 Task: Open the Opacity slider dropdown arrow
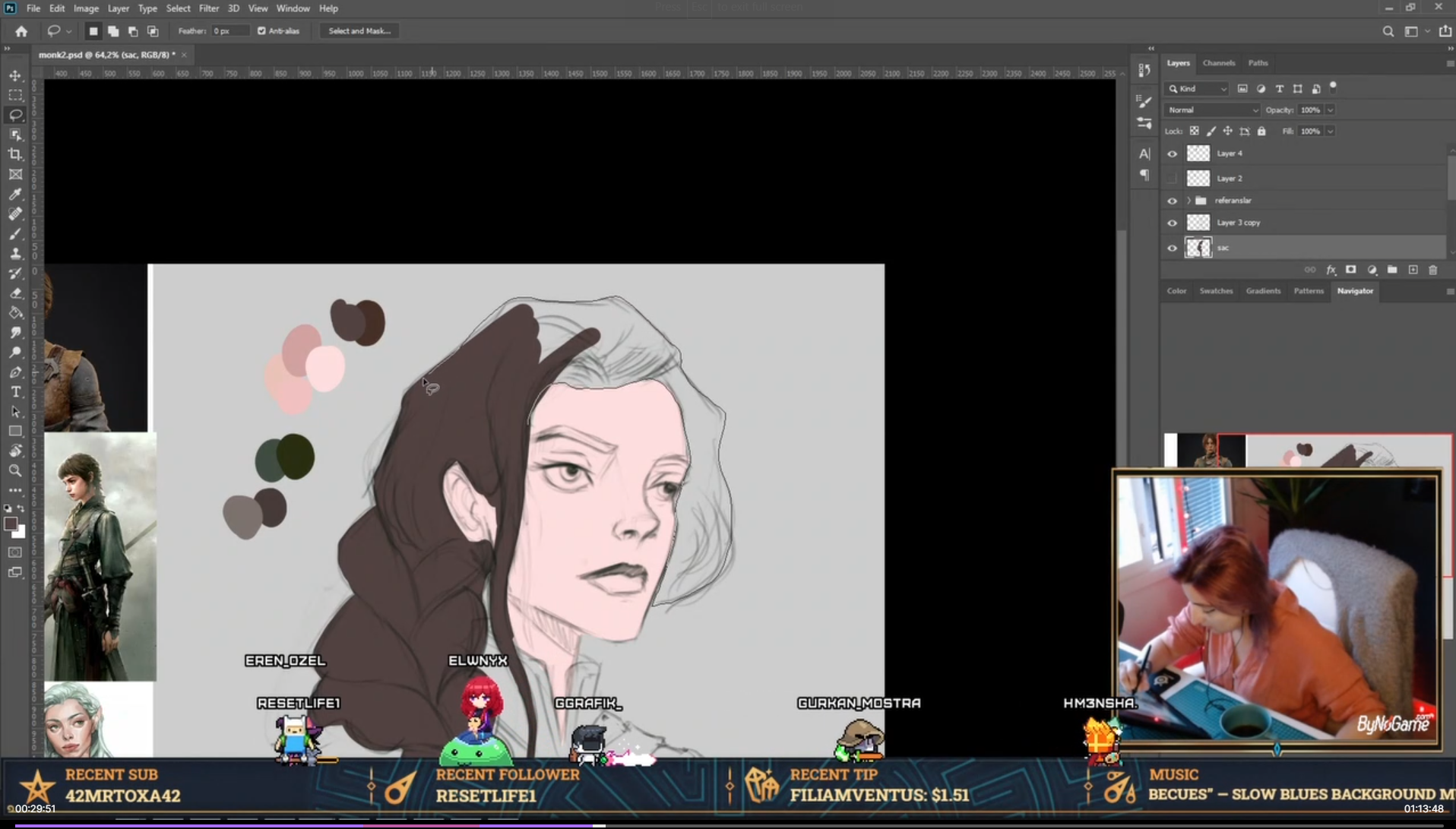tap(1330, 110)
